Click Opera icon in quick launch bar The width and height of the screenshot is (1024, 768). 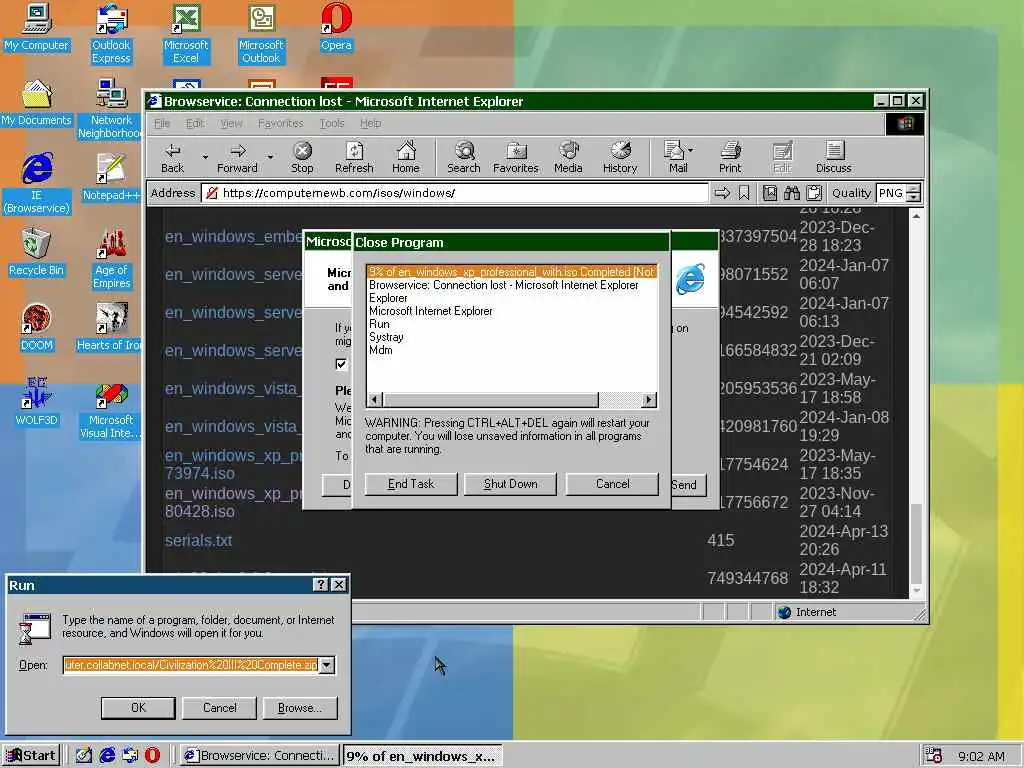(x=152, y=755)
